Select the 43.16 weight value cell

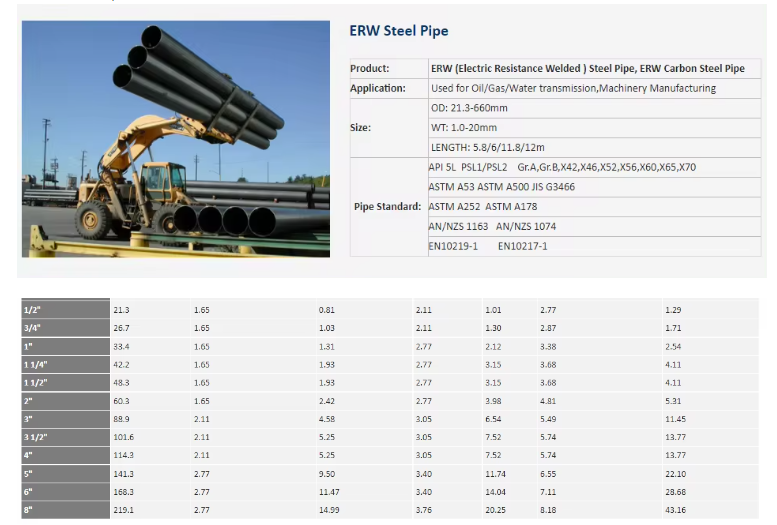[676, 511]
